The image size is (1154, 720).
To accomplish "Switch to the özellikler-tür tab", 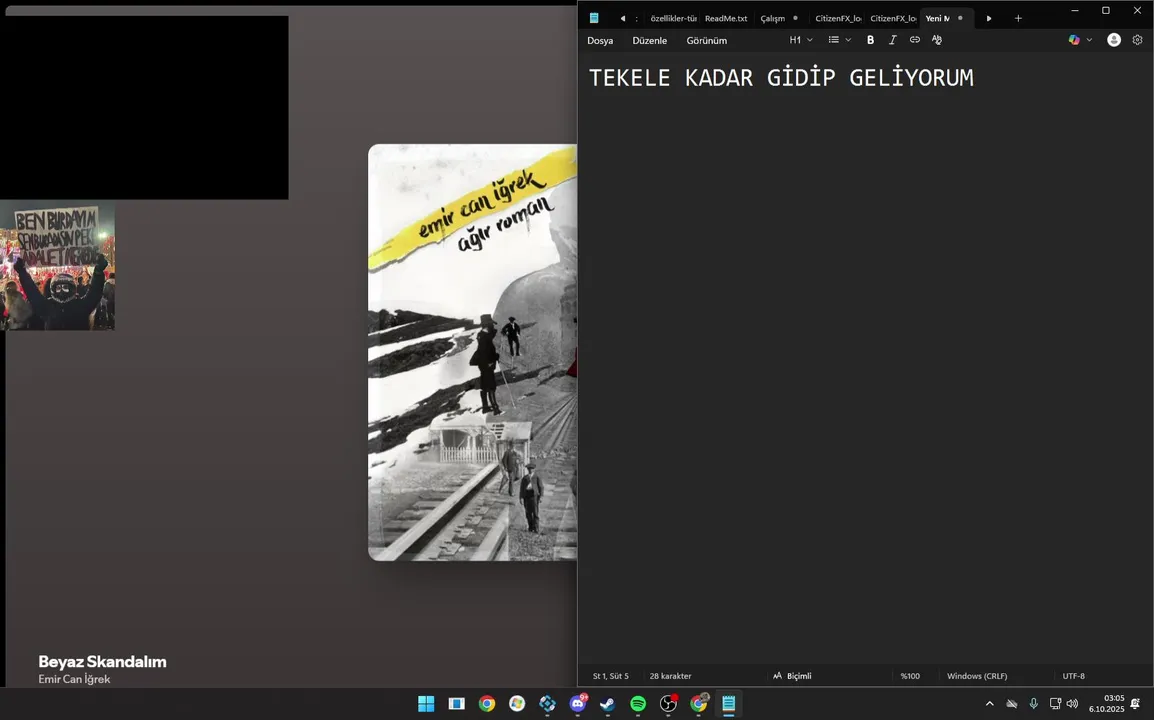I will click(673, 18).
